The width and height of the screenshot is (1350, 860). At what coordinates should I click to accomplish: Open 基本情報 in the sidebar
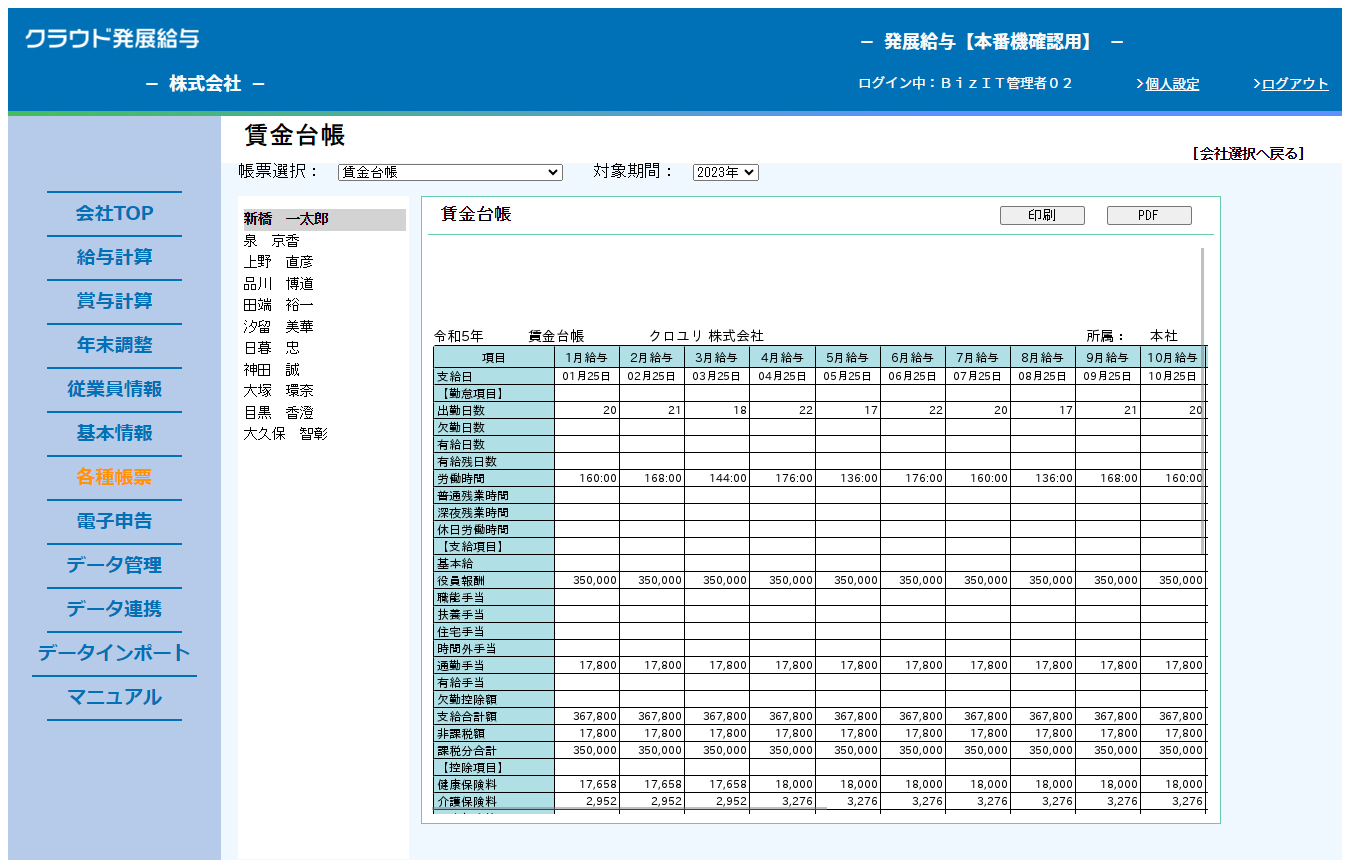(x=114, y=433)
